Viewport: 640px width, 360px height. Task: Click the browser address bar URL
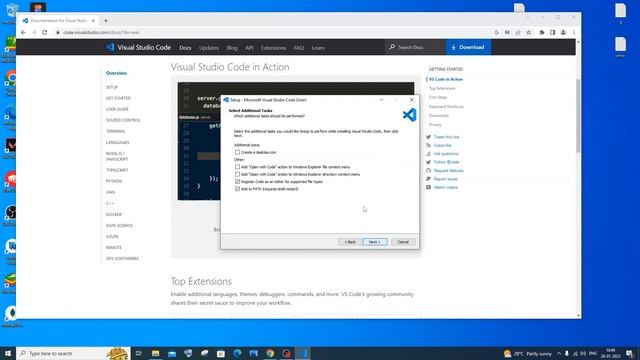[101, 32]
